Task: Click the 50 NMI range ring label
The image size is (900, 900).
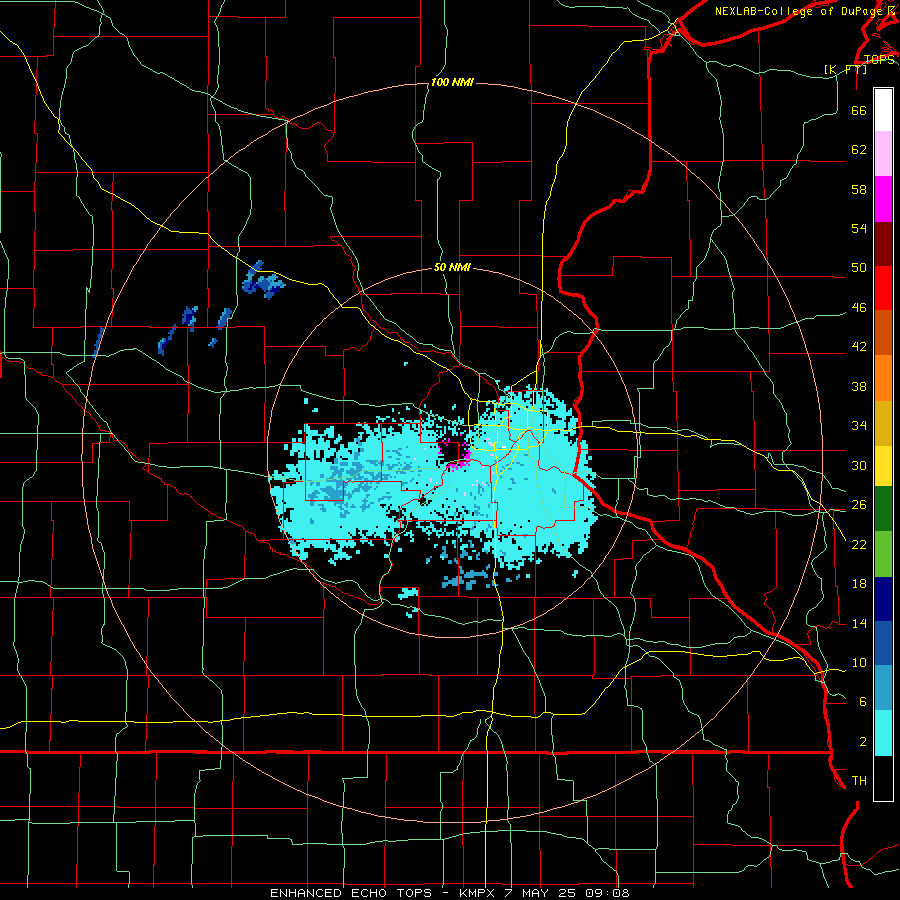Action: [452, 267]
